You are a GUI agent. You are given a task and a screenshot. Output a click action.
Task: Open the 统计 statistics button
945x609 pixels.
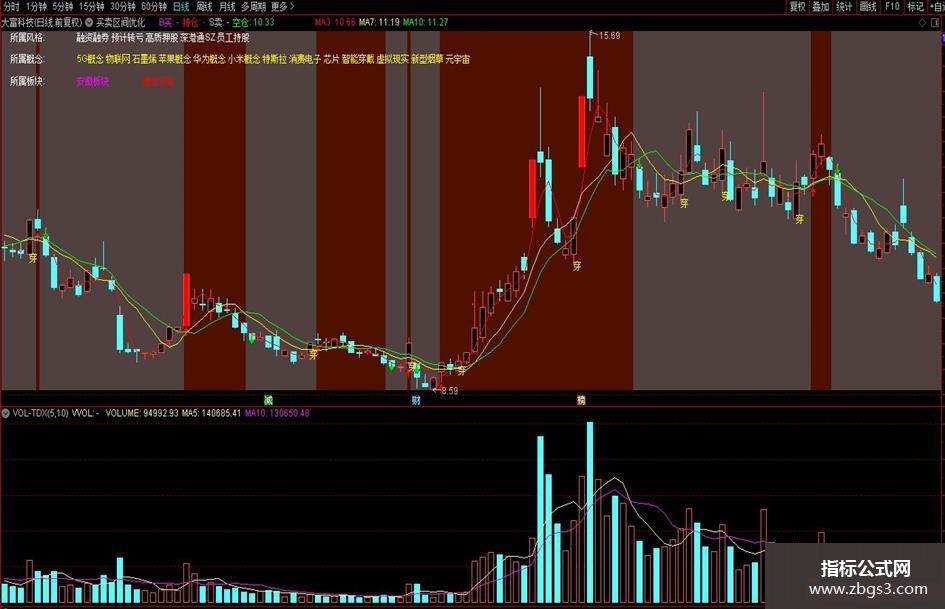(x=844, y=7)
